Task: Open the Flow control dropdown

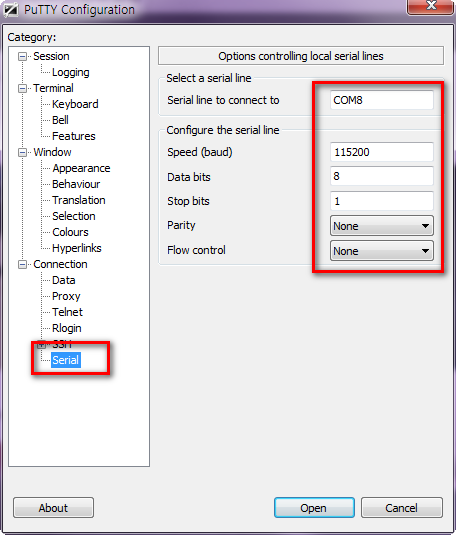Action: (382, 251)
